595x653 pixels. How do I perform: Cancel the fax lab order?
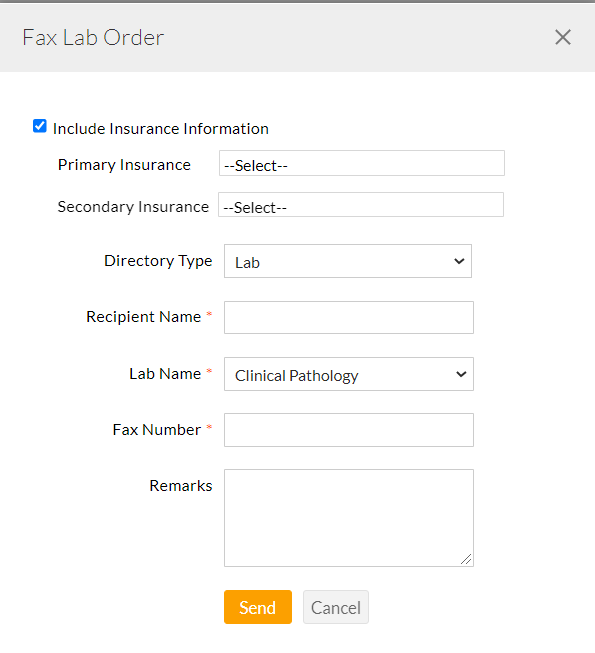[x=336, y=607]
